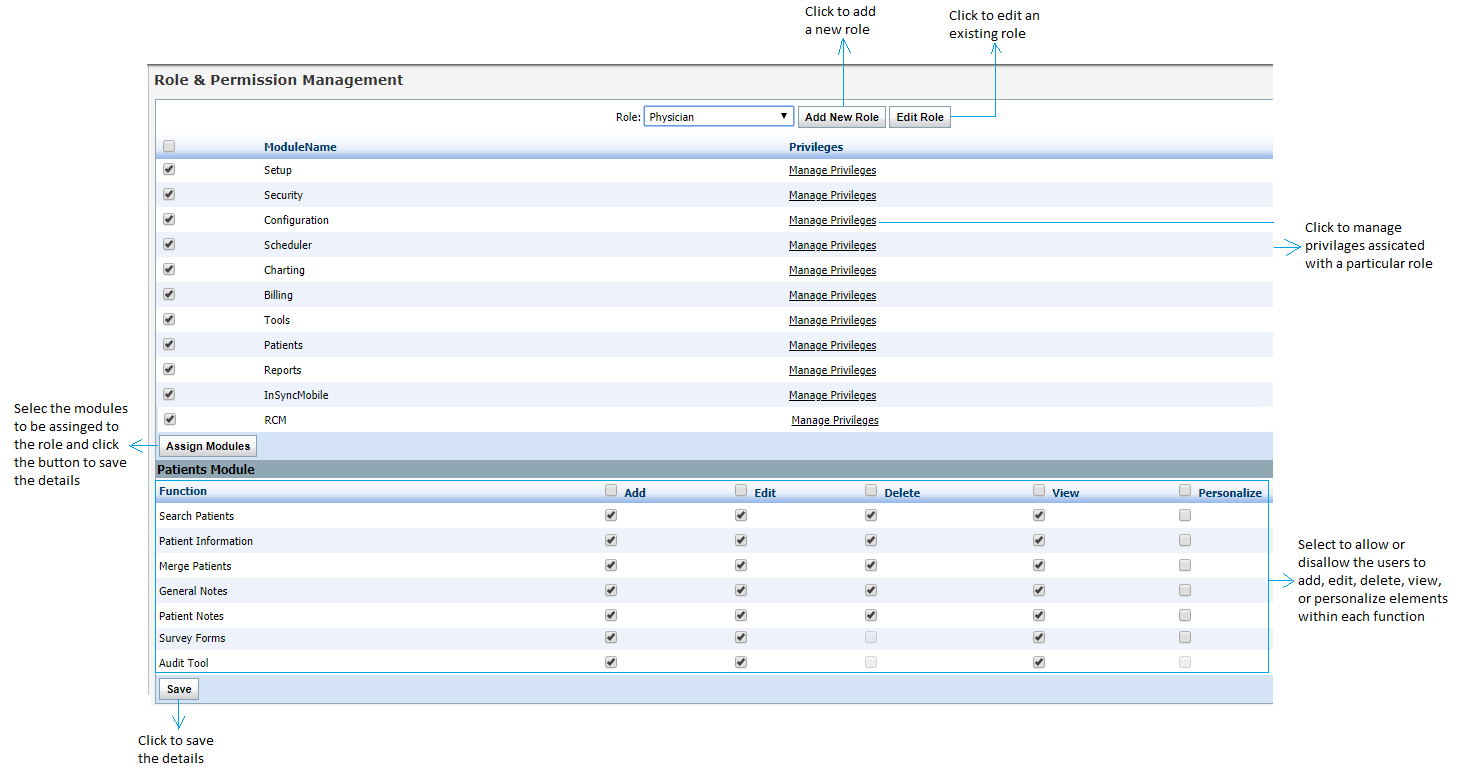
Task: Uncheck View permission for Audit Tool
Action: (1039, 662)
